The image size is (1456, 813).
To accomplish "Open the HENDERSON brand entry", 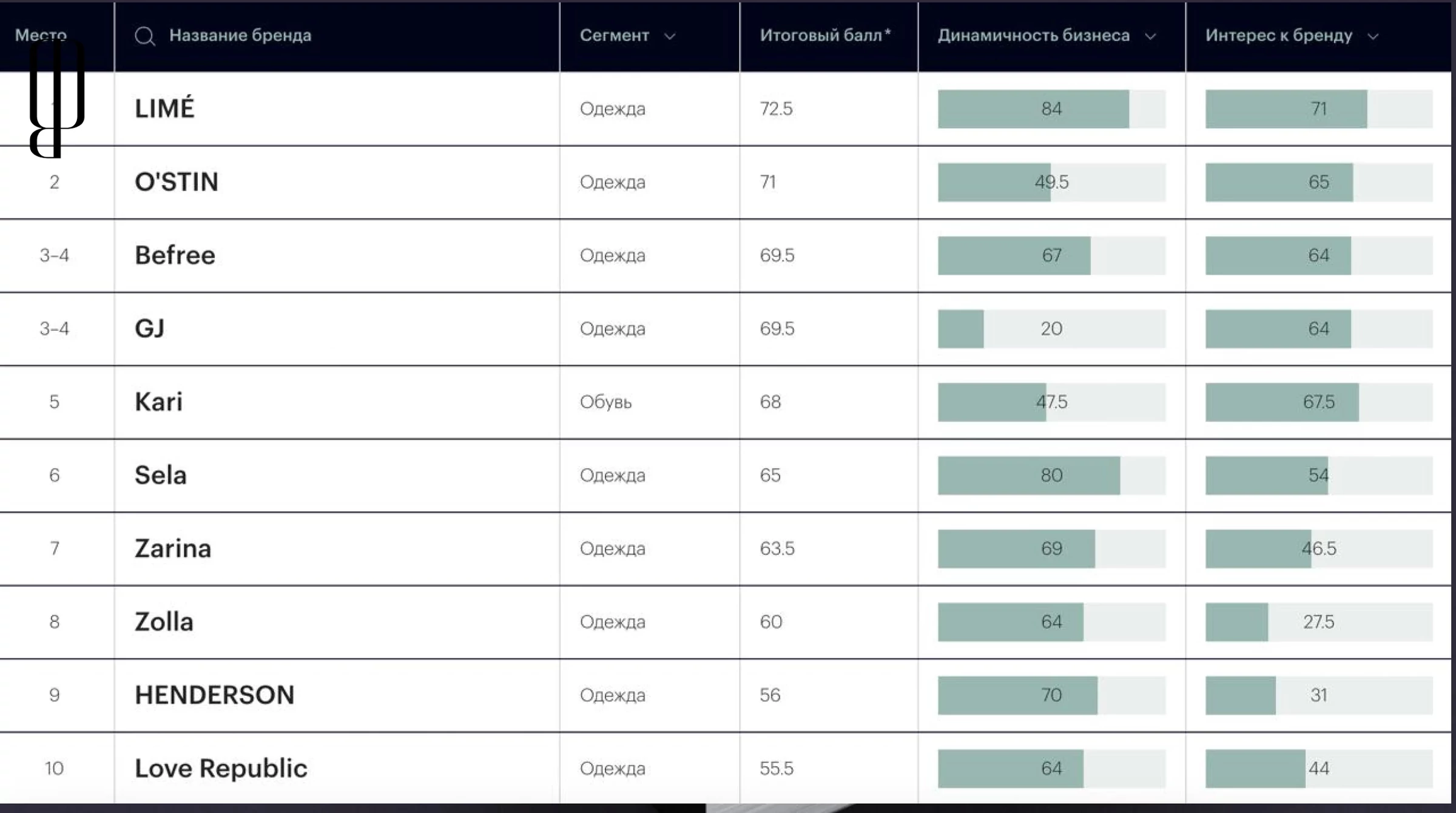I will tap(214, 695).
